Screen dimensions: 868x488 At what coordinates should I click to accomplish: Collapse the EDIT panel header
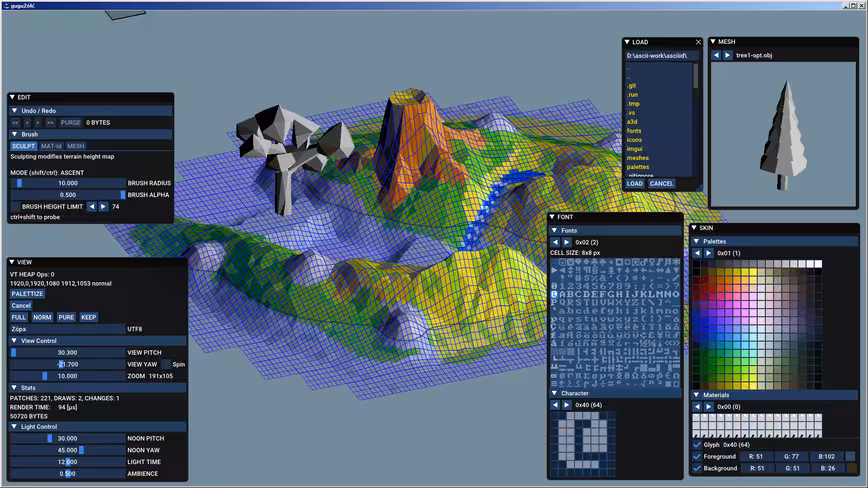pyautogui.click(x=12, y=97)
